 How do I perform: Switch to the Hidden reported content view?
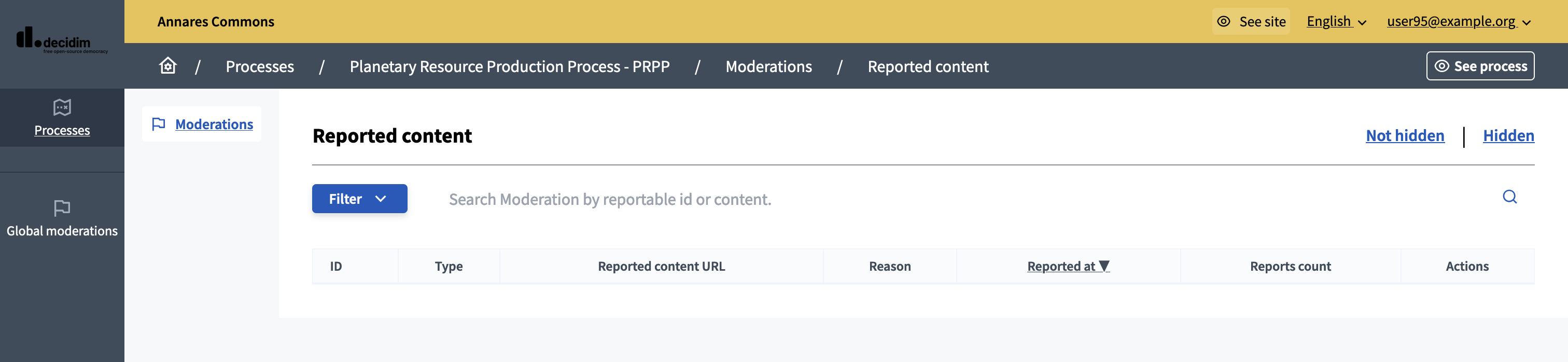(1508, 136)
